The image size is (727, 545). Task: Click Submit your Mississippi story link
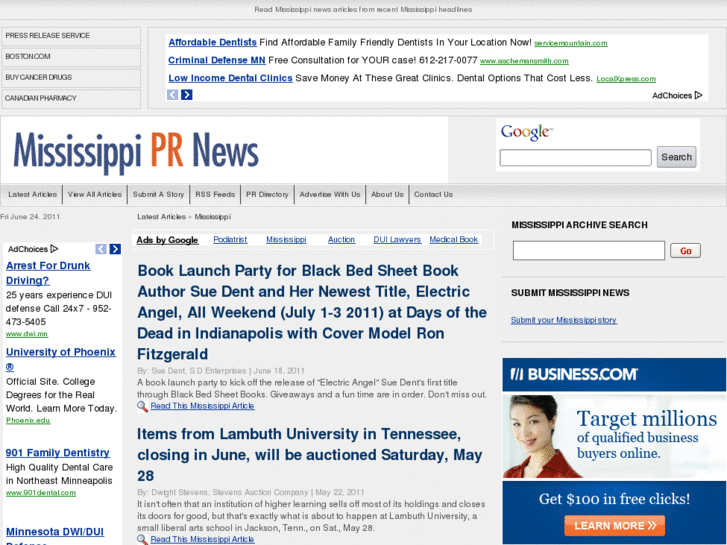point(564,320)
